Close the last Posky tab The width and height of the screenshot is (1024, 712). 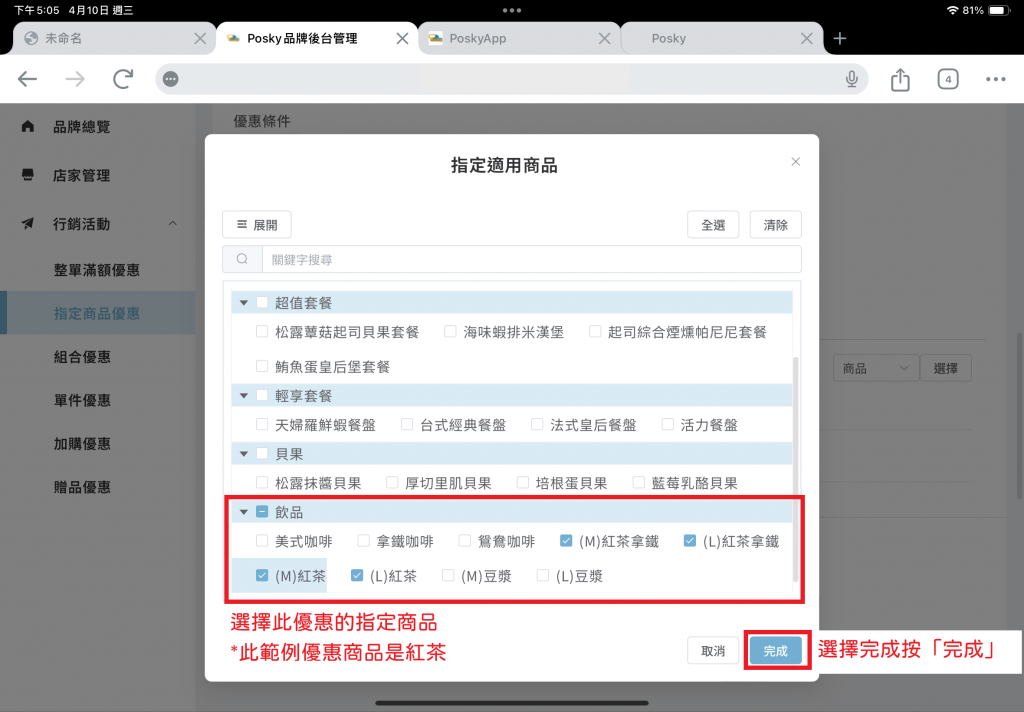(807, 39)
